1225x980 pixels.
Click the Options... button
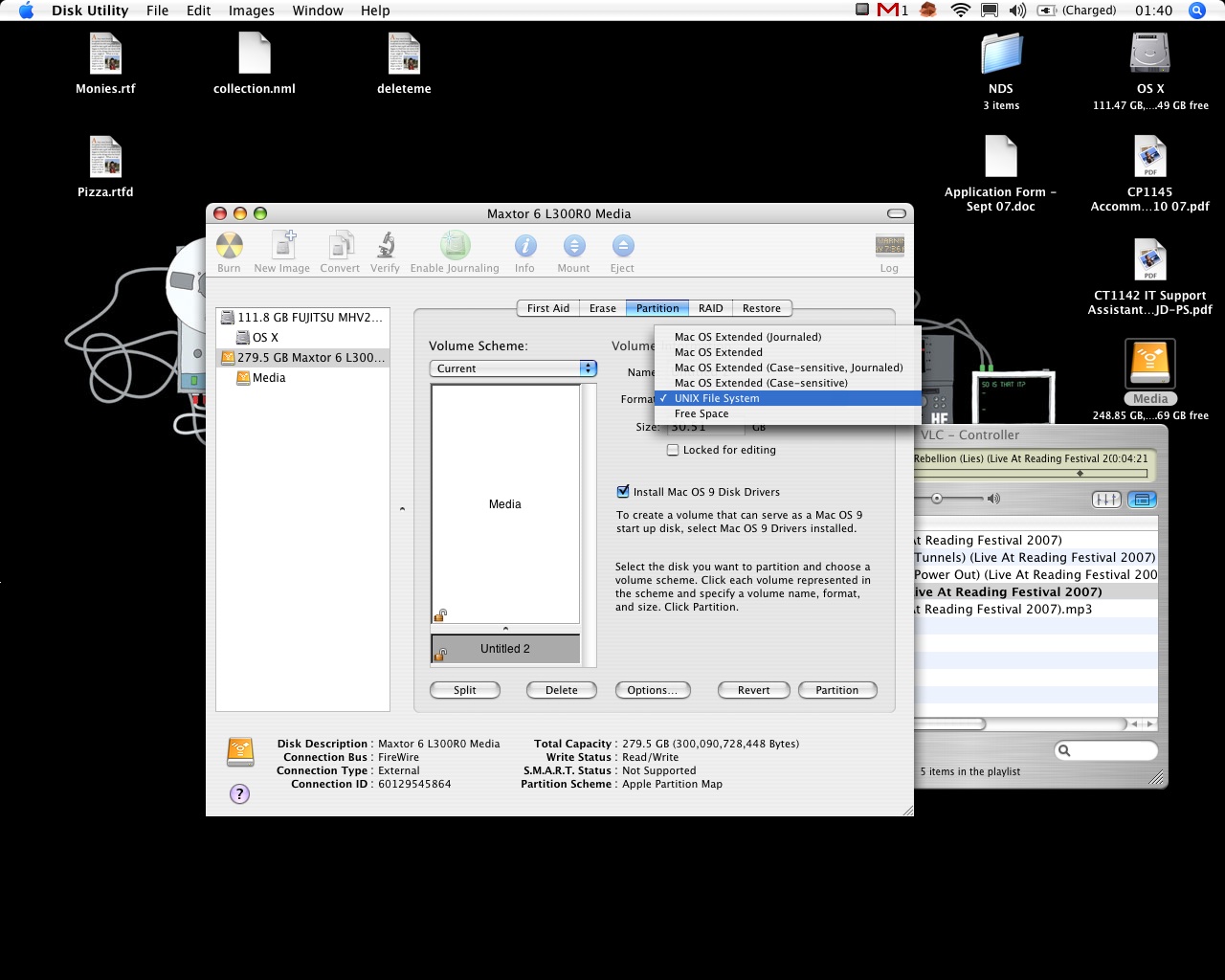(x=653, y=690)
